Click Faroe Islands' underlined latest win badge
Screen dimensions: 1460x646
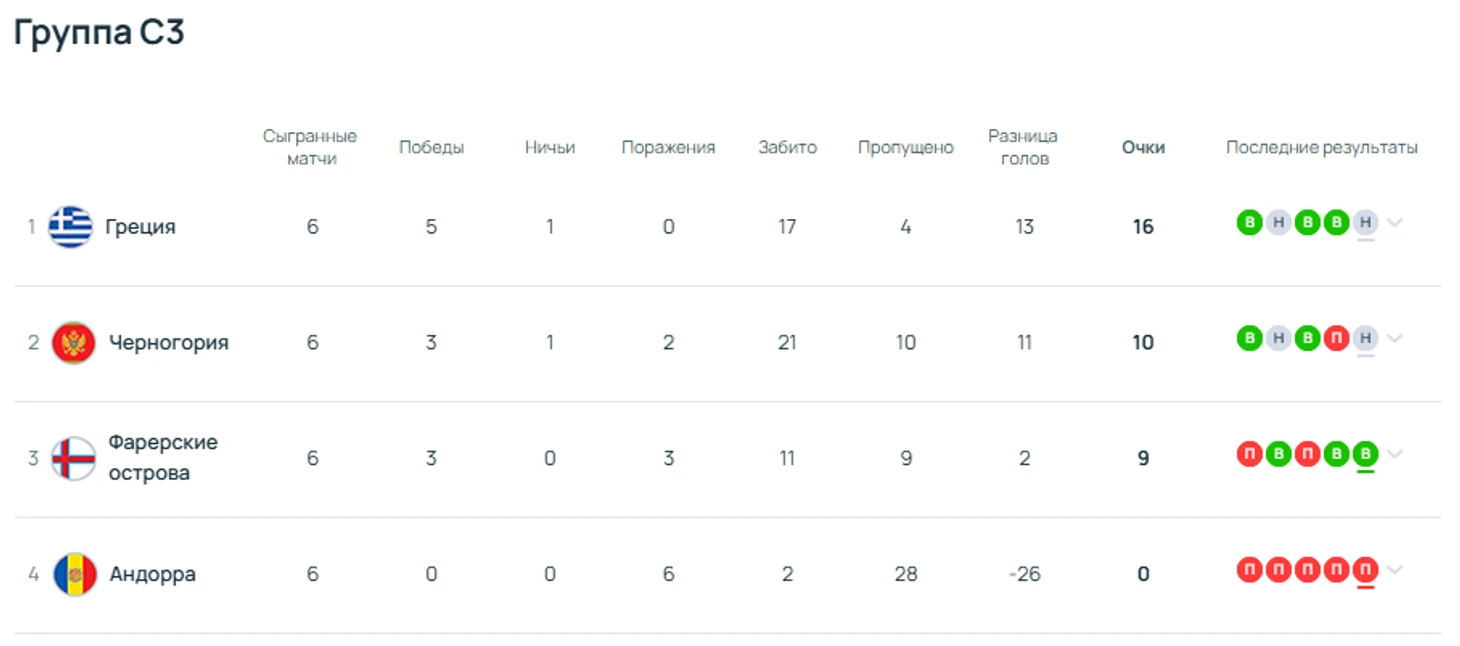[x=1365, y=454]
